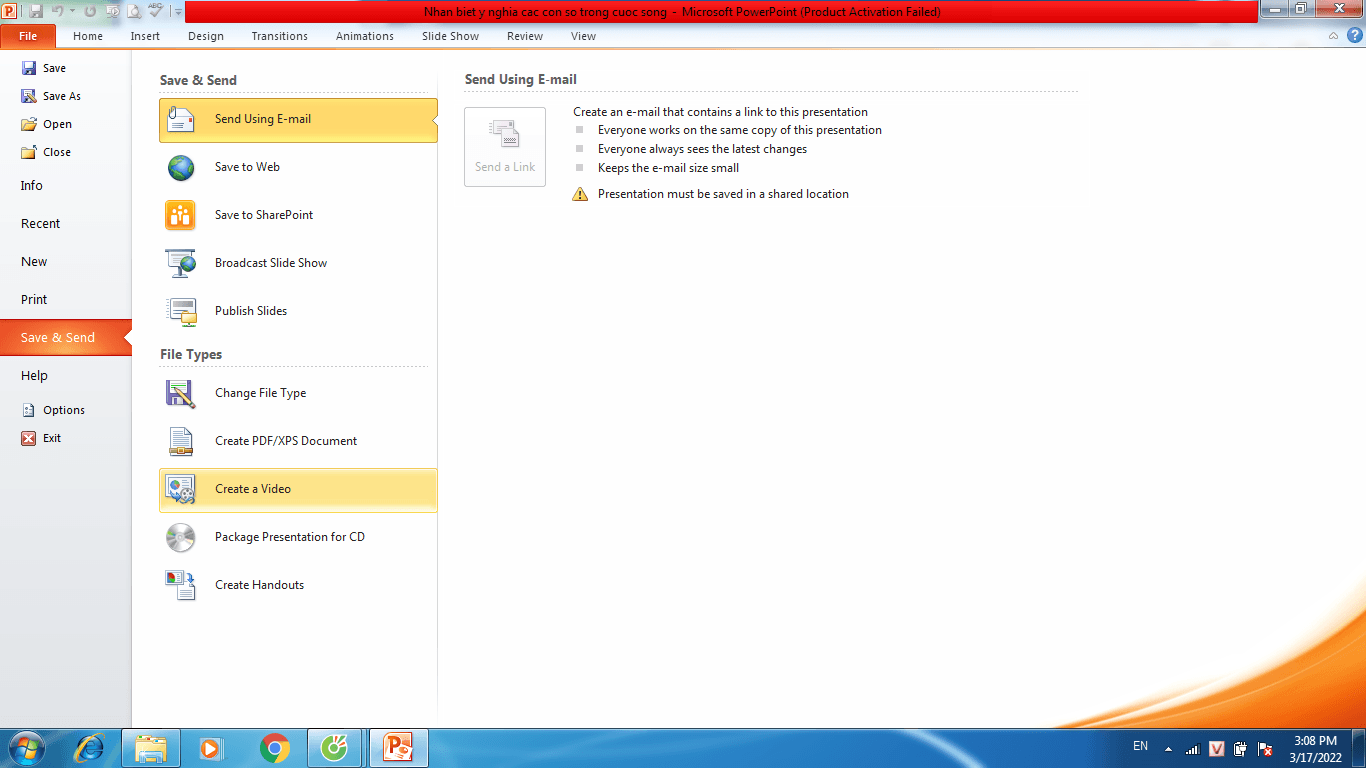Click the Save to Web globe icon
The width and height of the screenshot is (1366, 768).
[181, 167]
